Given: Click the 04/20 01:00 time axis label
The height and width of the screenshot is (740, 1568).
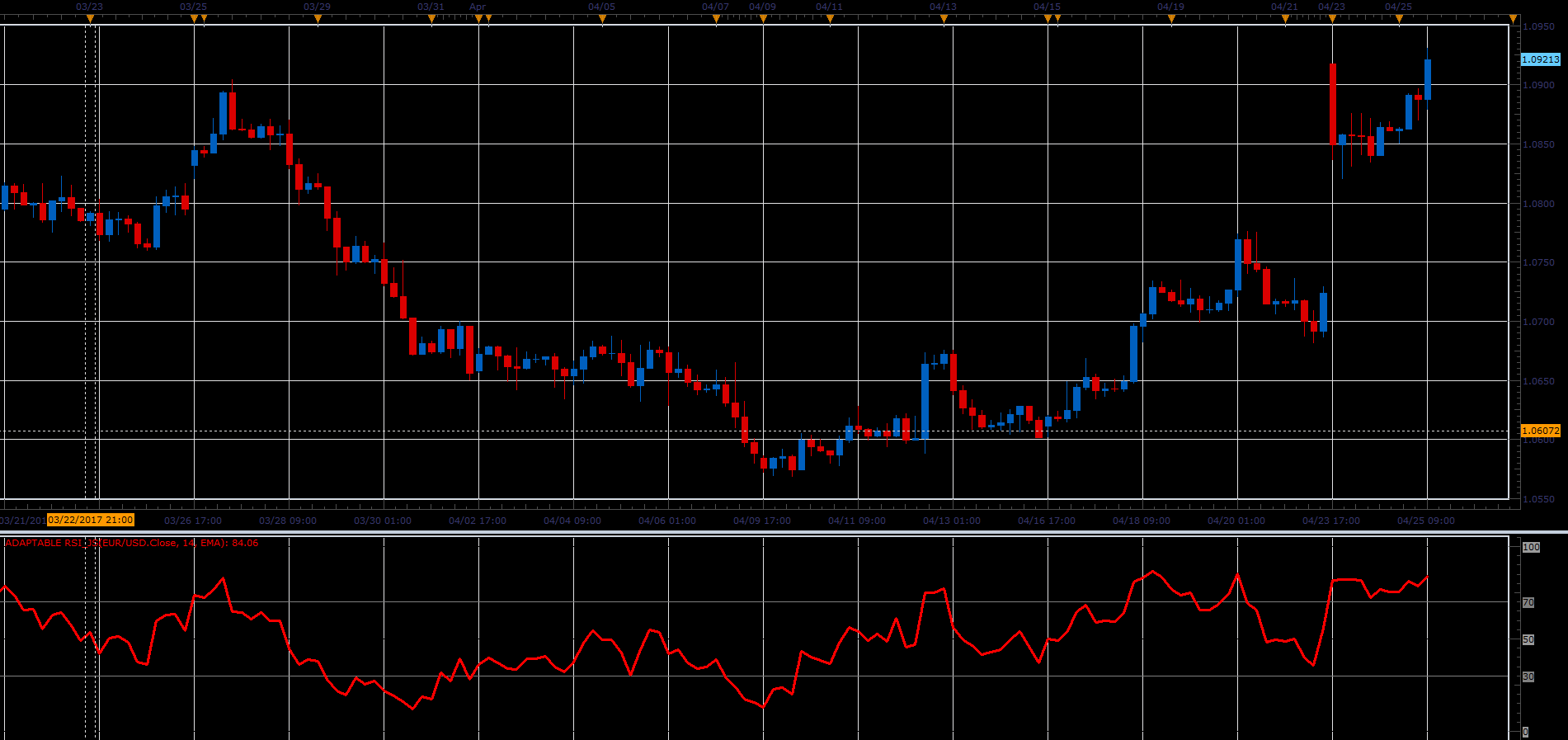Looking at the screenshot, I should click(1236, 521).
